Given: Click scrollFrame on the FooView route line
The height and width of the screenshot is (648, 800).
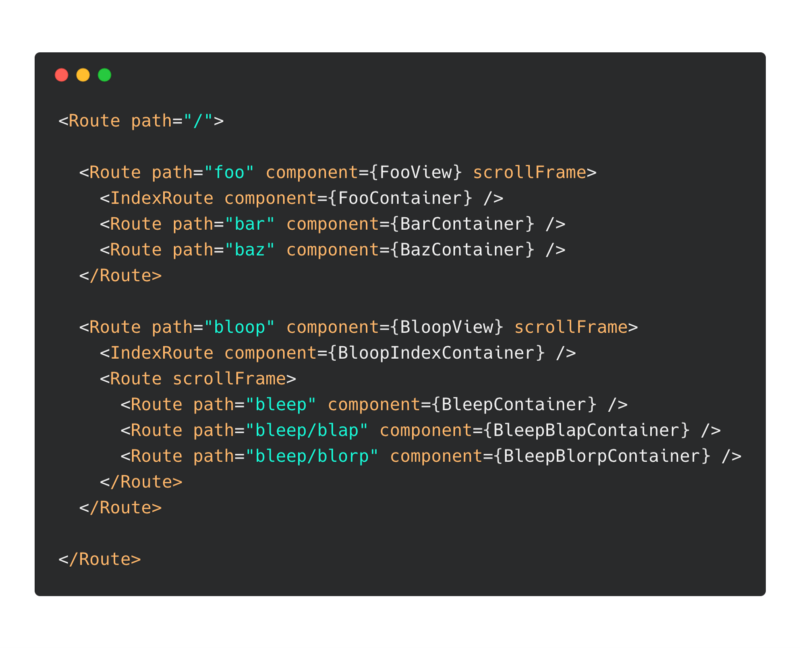Looking at the screenshot, I should 529,172.
